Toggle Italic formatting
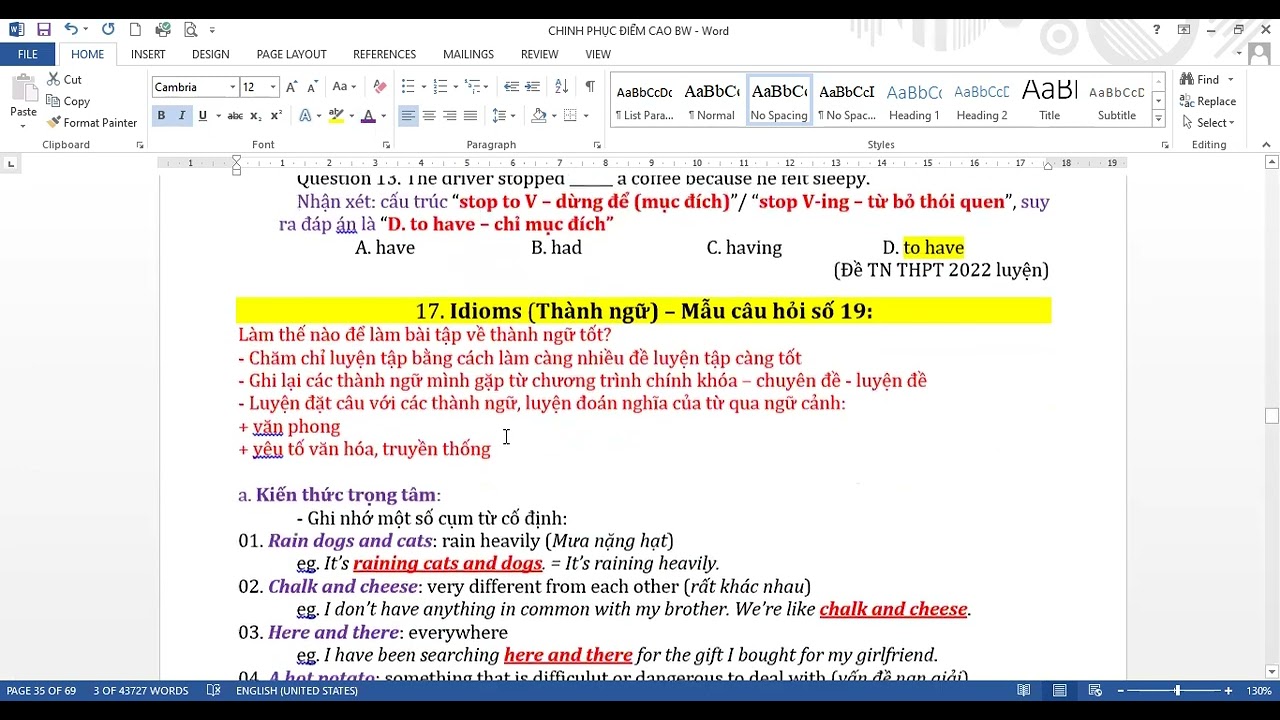The width and height of the screenshot is (1280, 720). tap(182, 116)
